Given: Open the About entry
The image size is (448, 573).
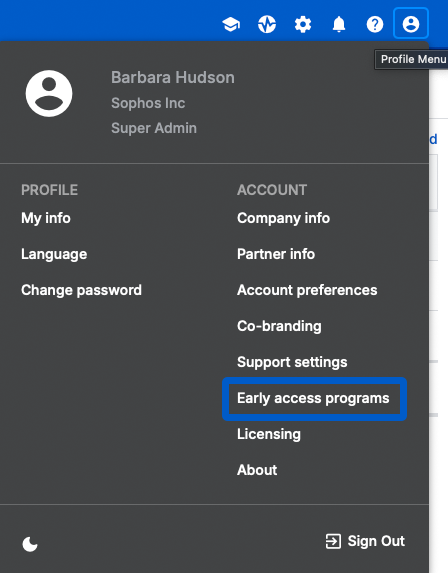Looking at the screenshot, I should [257, 470].
